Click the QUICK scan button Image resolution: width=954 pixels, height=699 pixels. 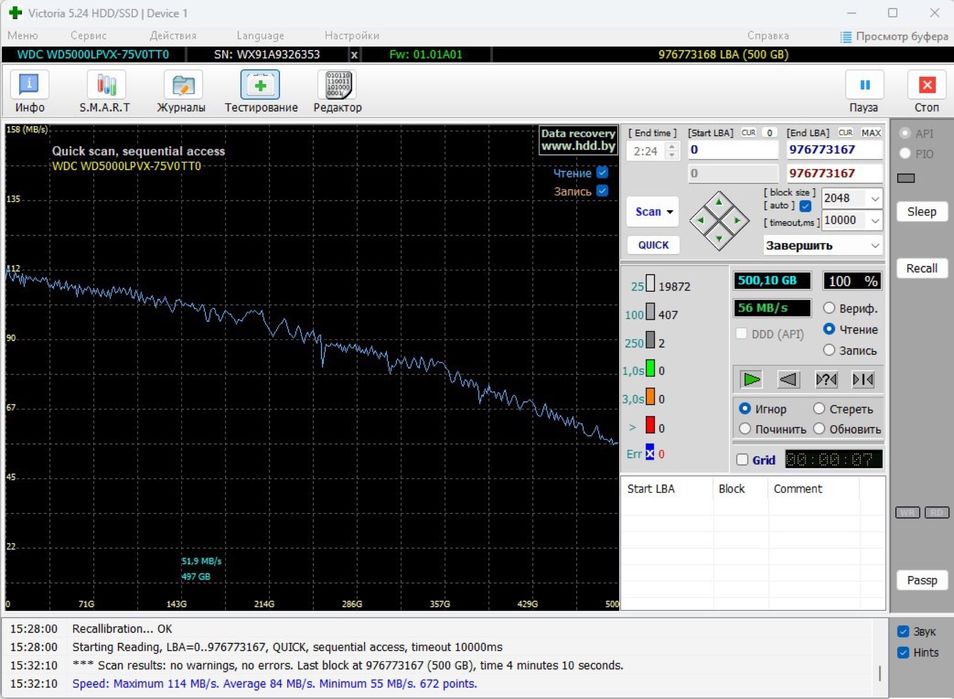tap(653, 245)
